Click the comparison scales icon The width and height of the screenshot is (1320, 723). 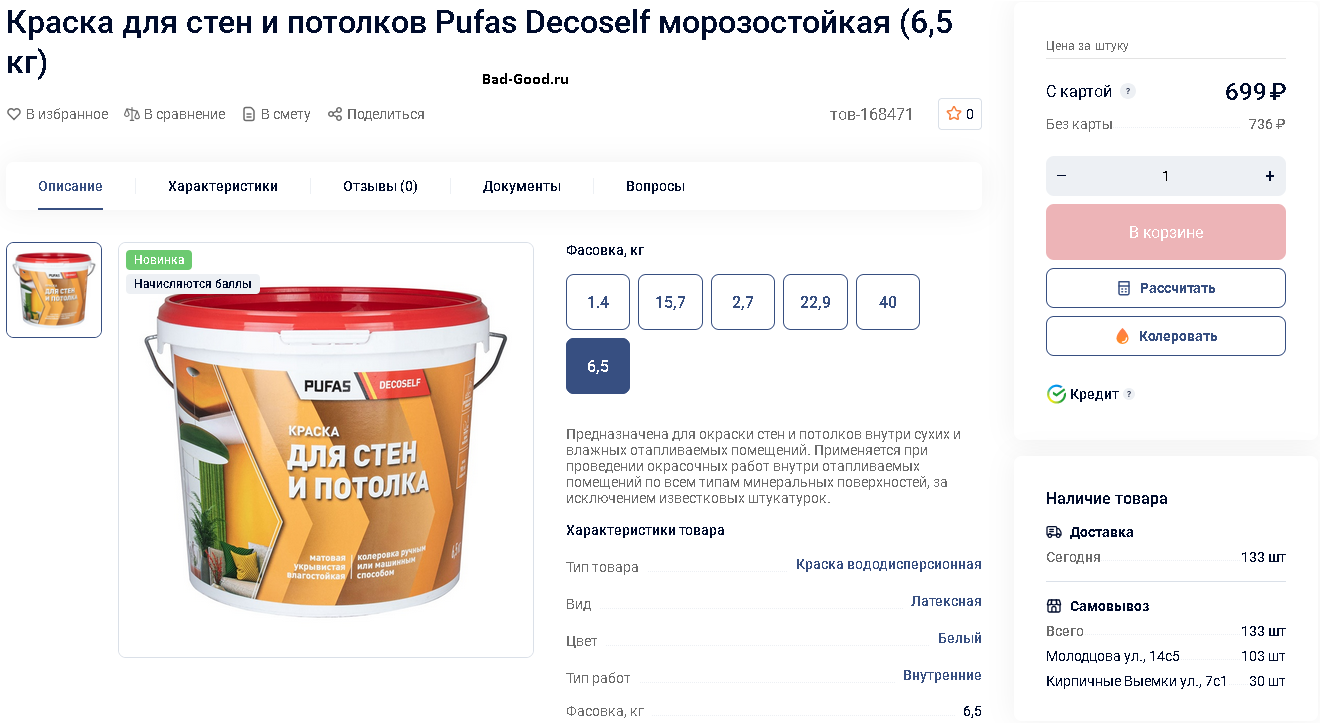(132, 115)
